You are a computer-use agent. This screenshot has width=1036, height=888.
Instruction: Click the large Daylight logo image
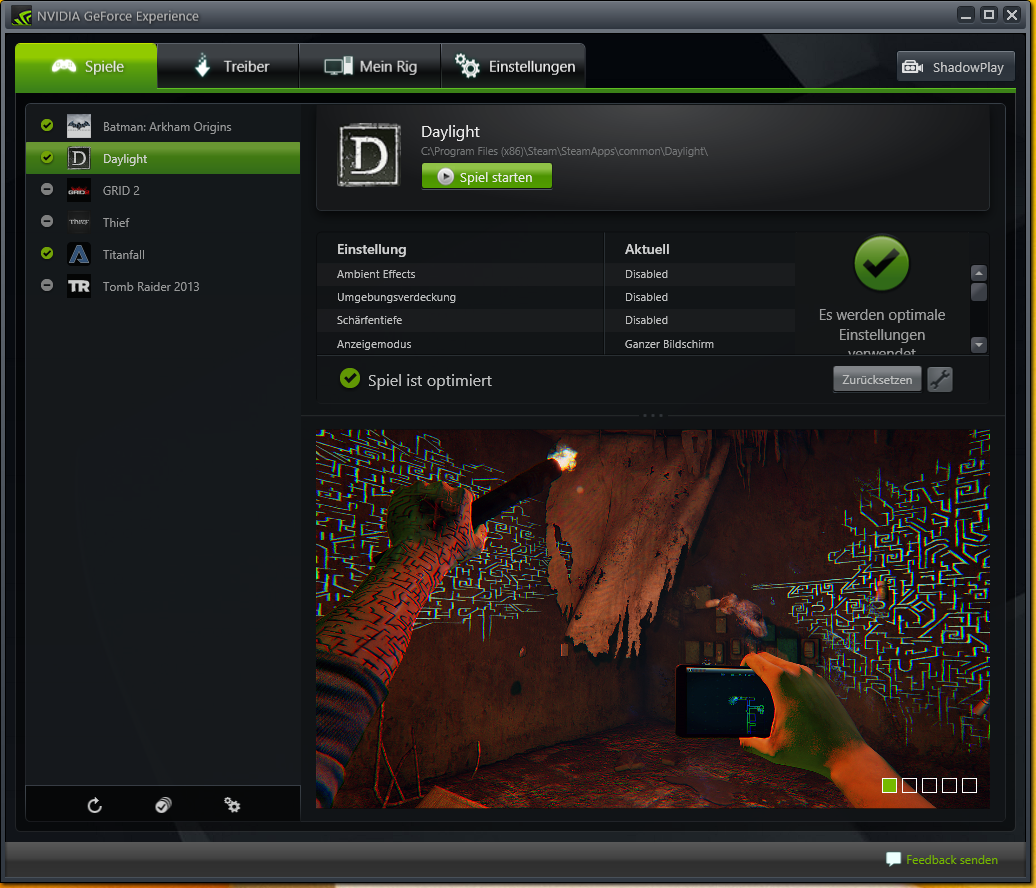pyautogui.click(x=369, y=155)
